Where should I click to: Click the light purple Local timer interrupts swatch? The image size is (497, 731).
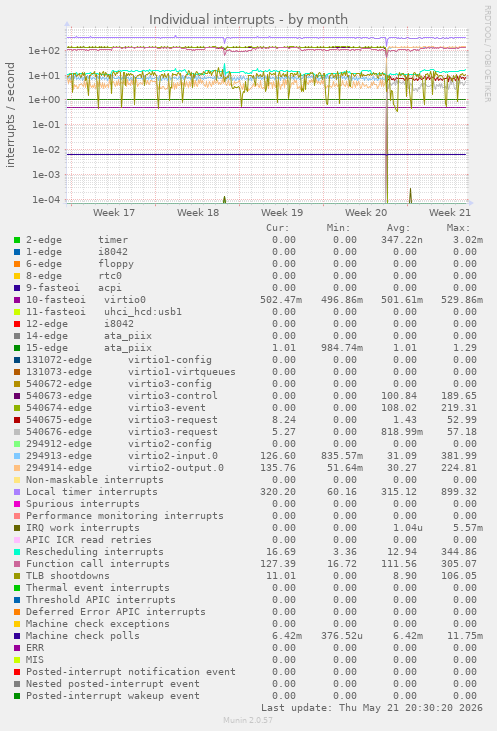pos(17,492)
